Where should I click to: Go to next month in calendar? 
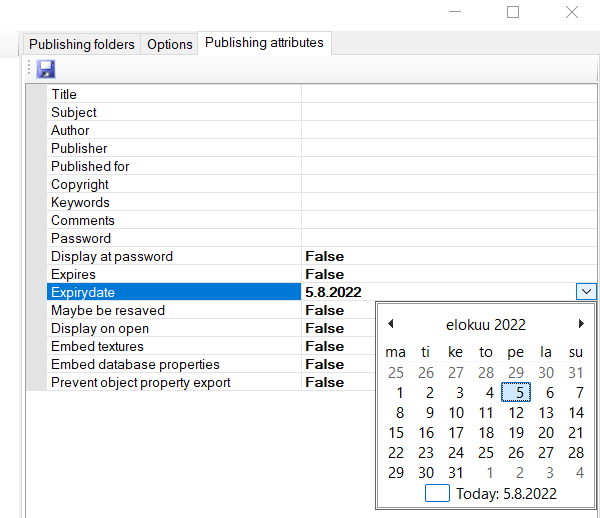click(x=580, y=324)
